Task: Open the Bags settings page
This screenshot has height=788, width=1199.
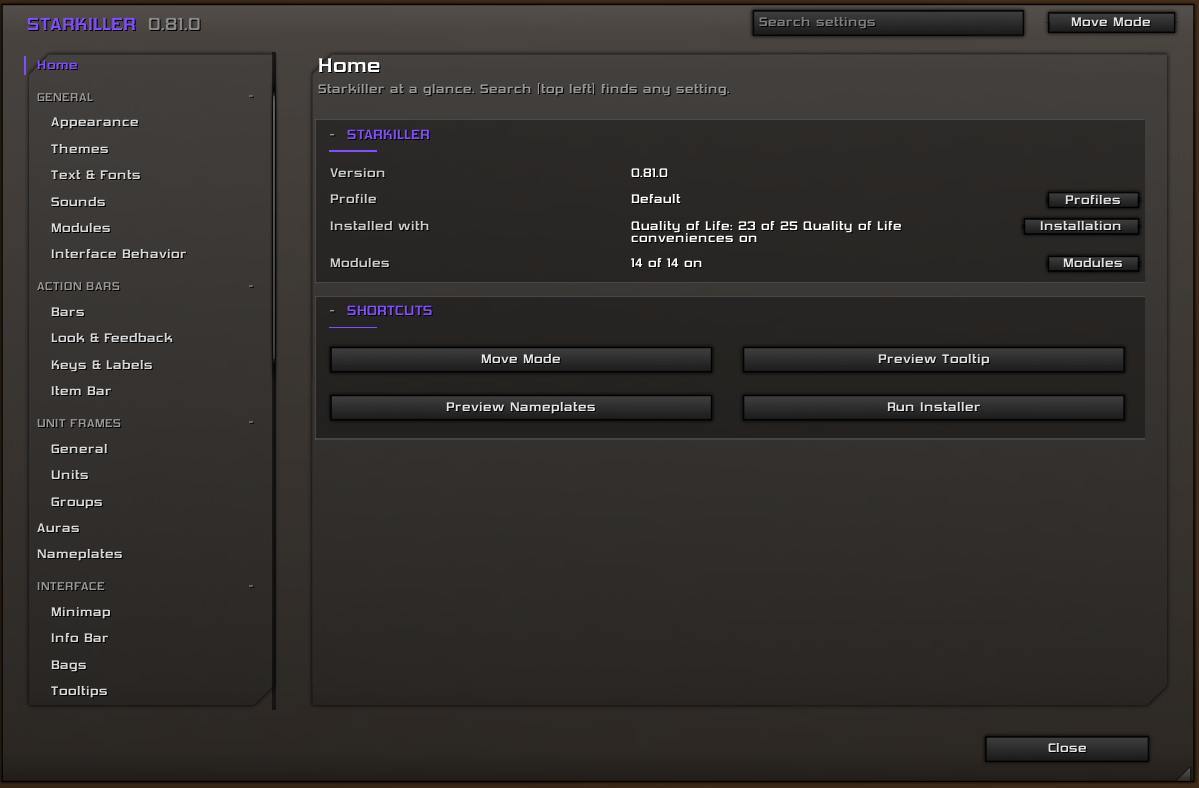Action: pos(69,664)
